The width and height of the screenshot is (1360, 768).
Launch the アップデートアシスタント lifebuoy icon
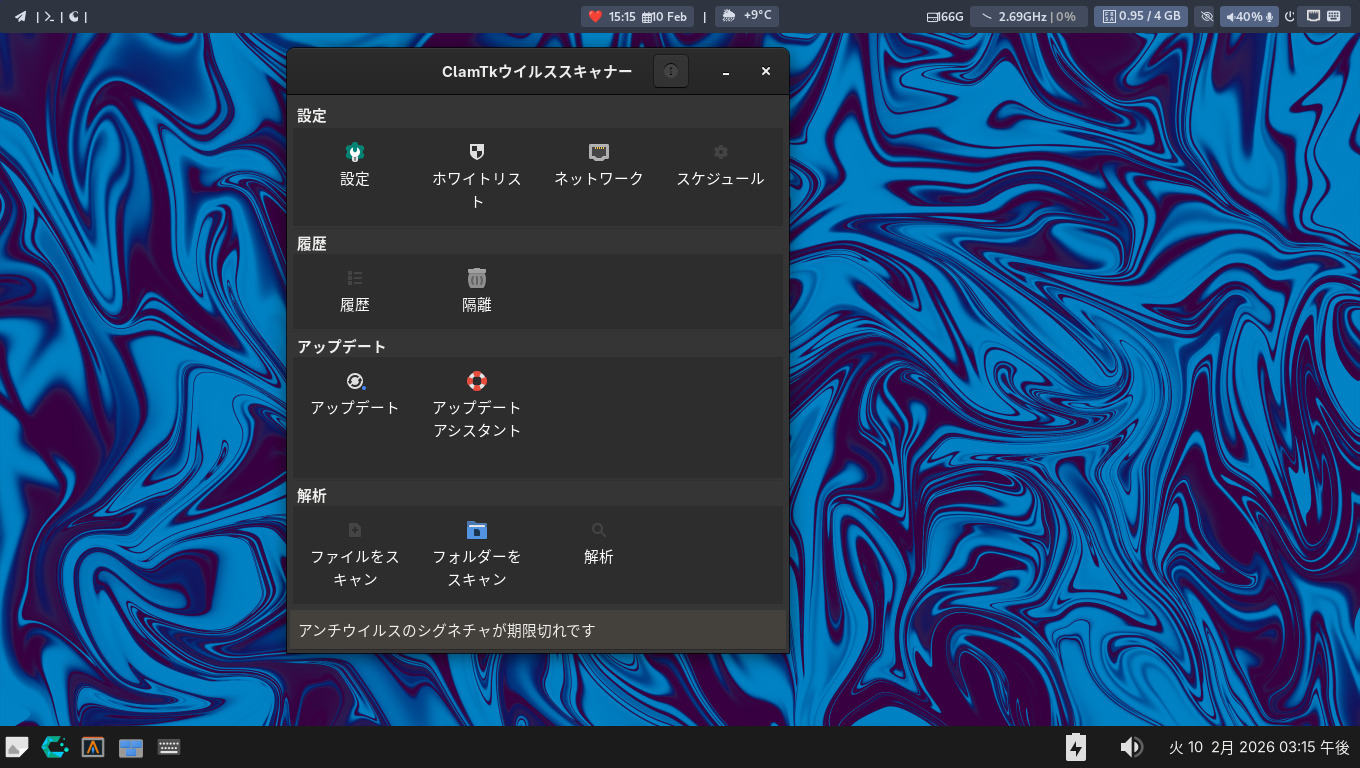(x=477, y=381)
